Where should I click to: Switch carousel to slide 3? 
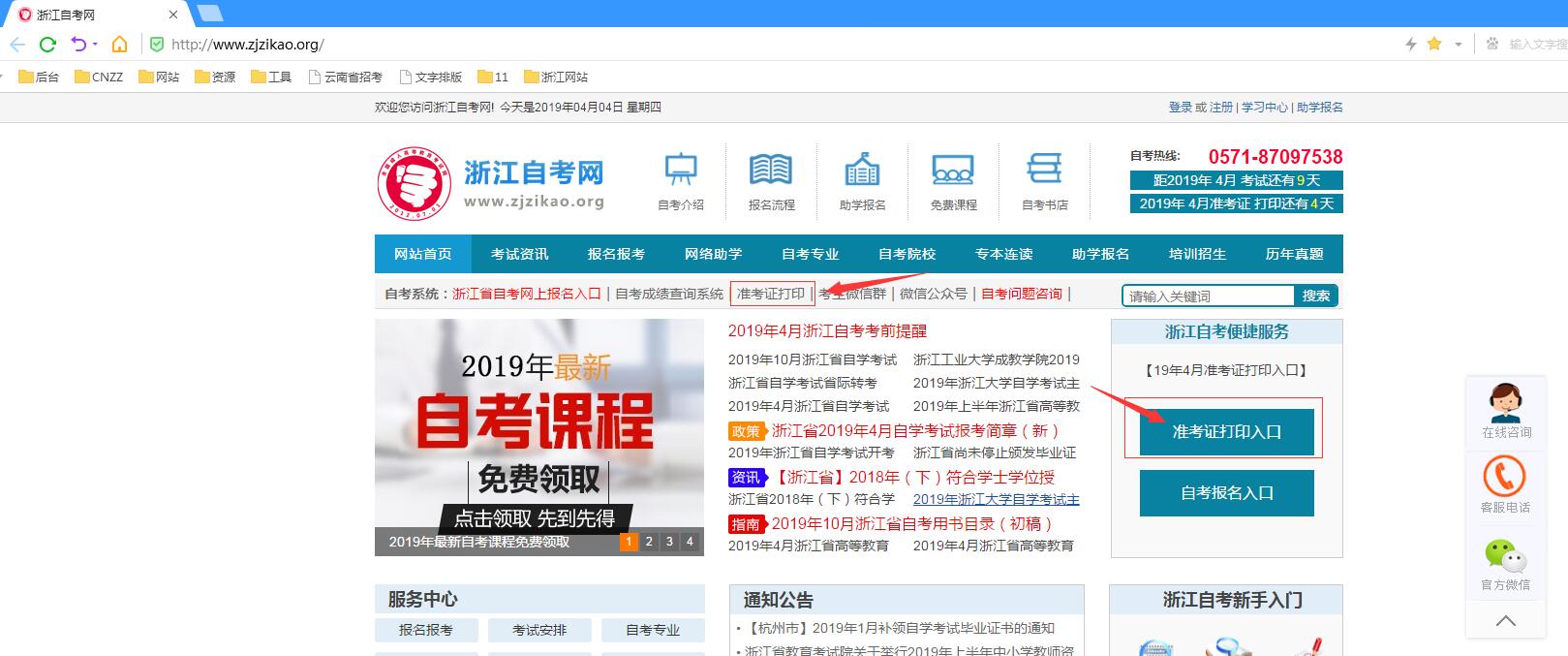tap(669, 542)
